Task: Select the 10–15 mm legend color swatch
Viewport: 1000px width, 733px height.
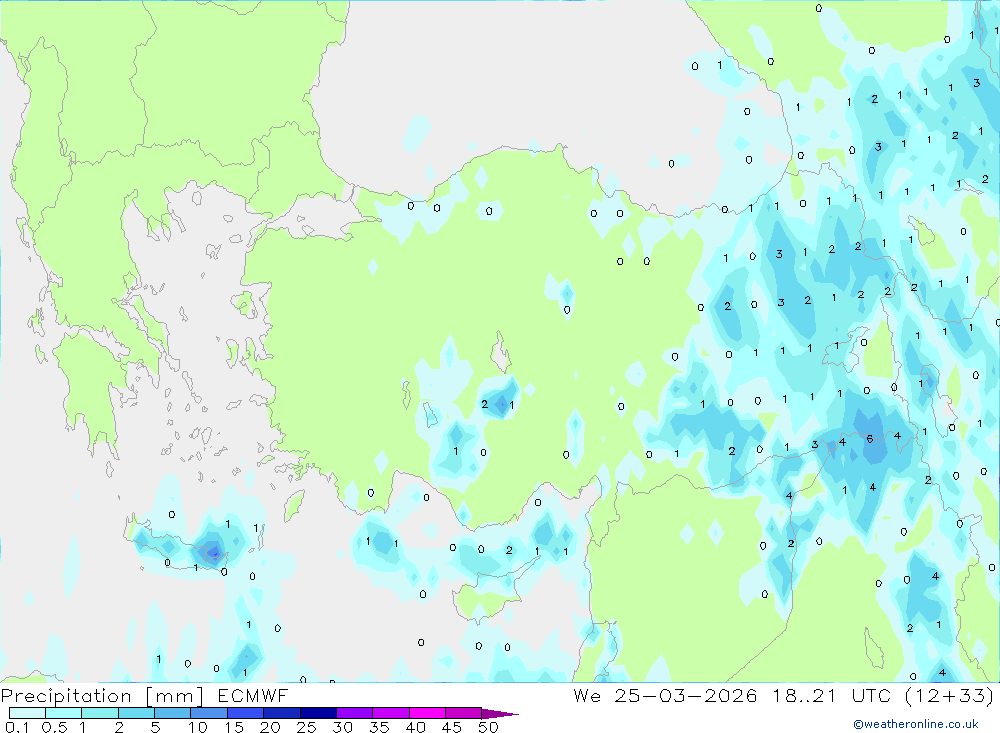Action: tap(209, 713)
